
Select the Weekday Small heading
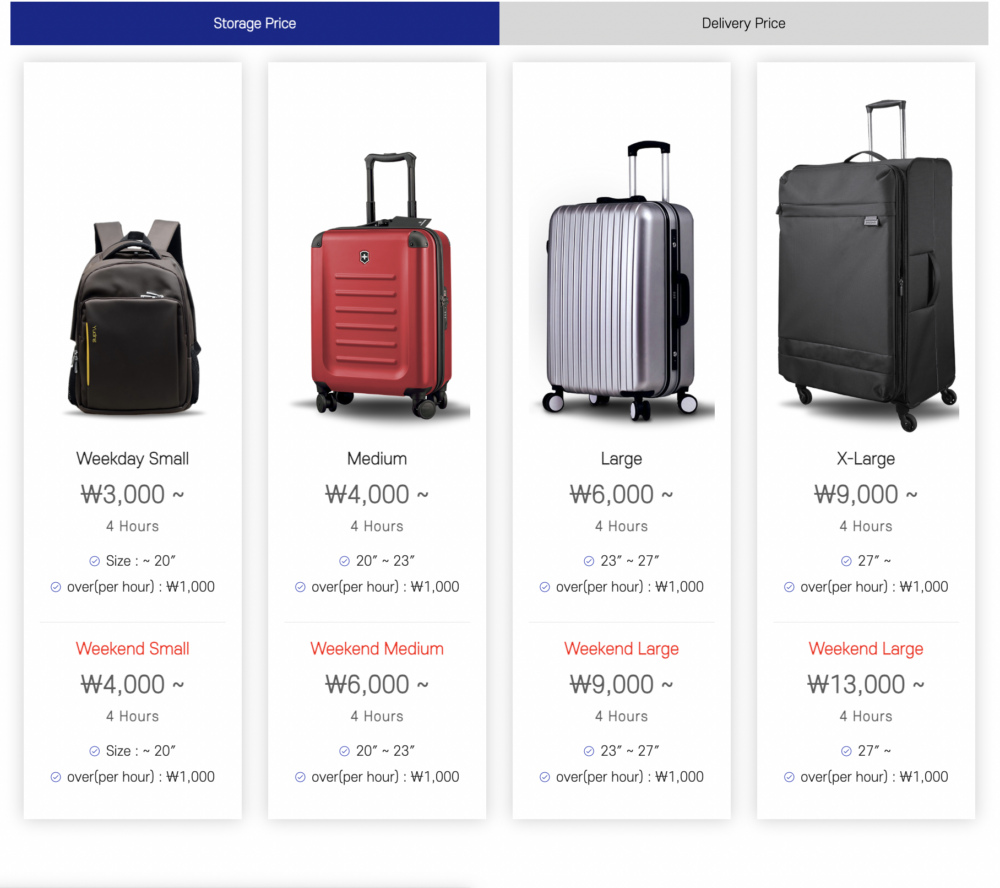tap(133, 459)
